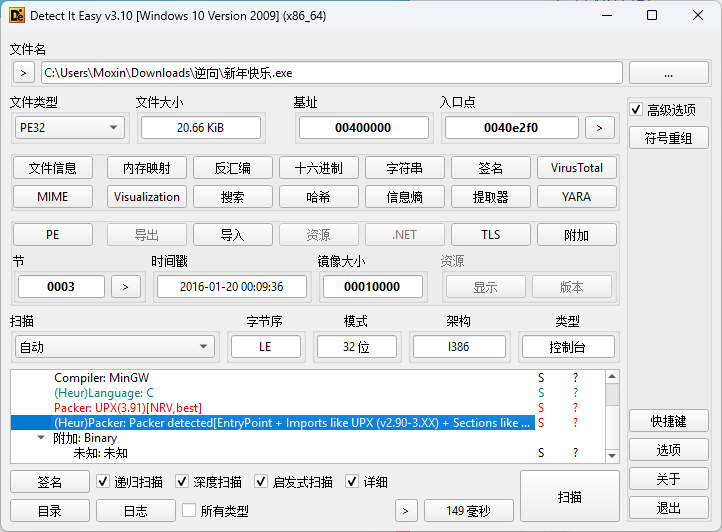Viewport: 722px width, 532px height.
Task: Click the 入口点 address field 0040e2f0
Action: coord(511,128)
